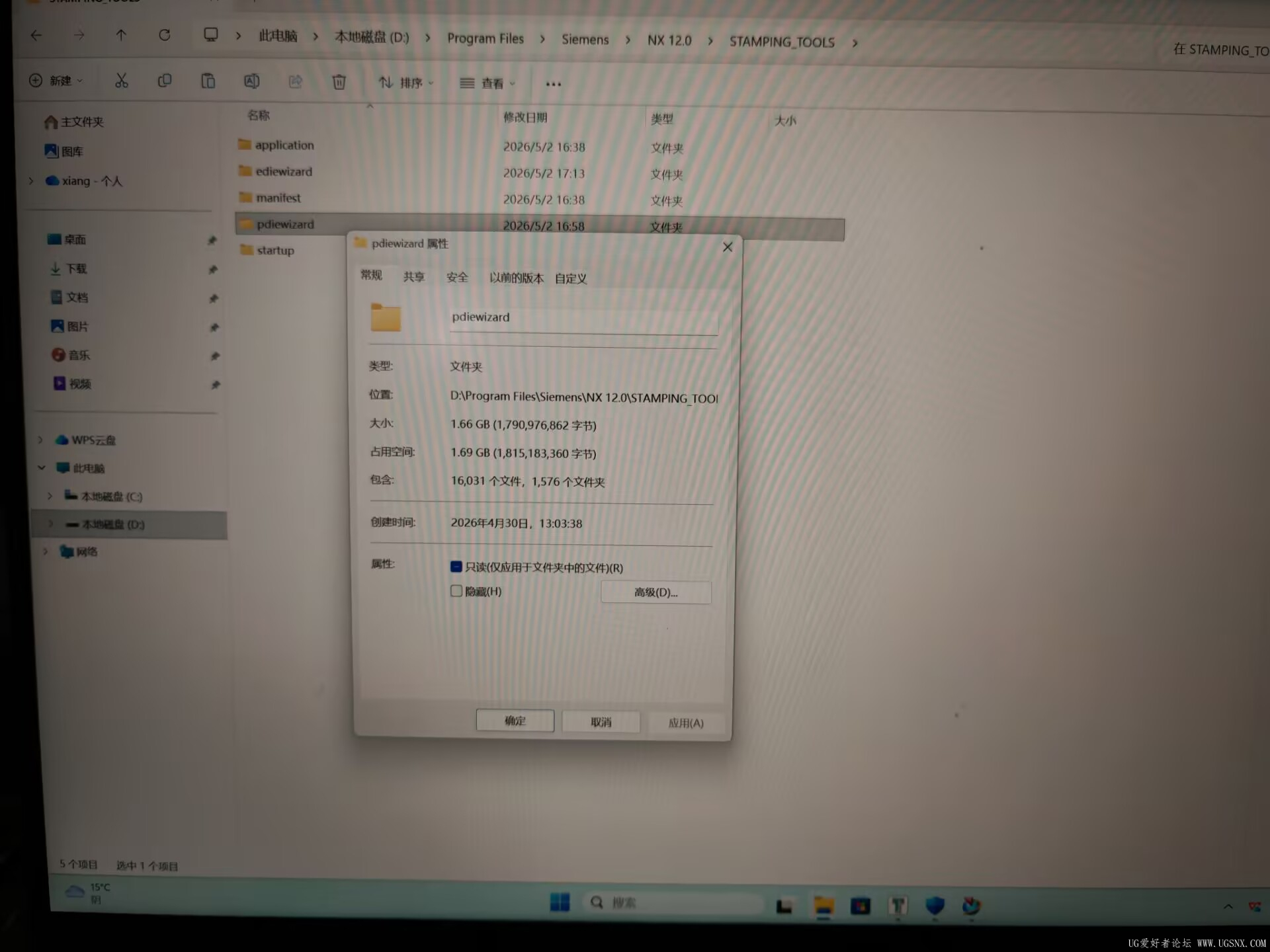Switch to 共享 tab in properties dialog

414,276
